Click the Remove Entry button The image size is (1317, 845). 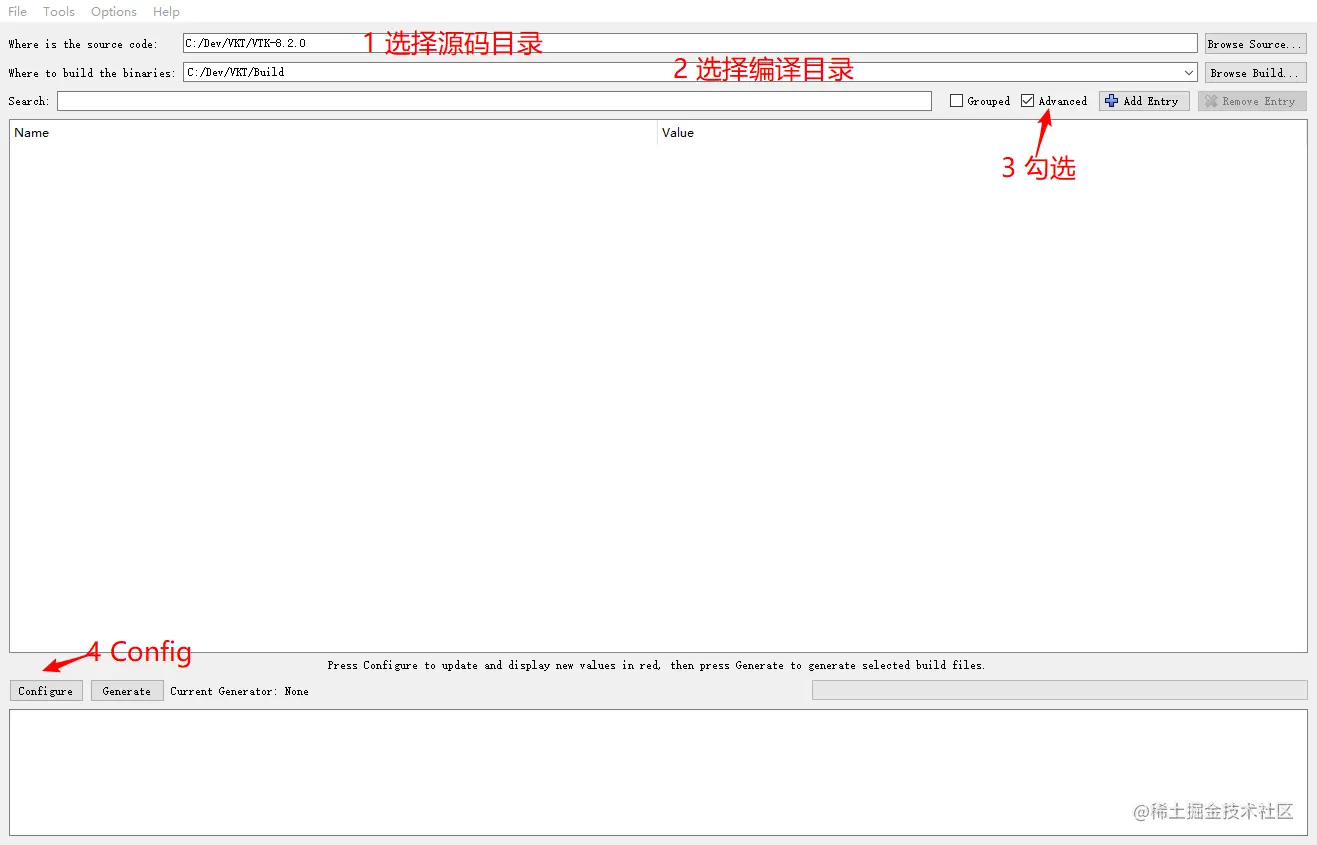click(1252, 101)
